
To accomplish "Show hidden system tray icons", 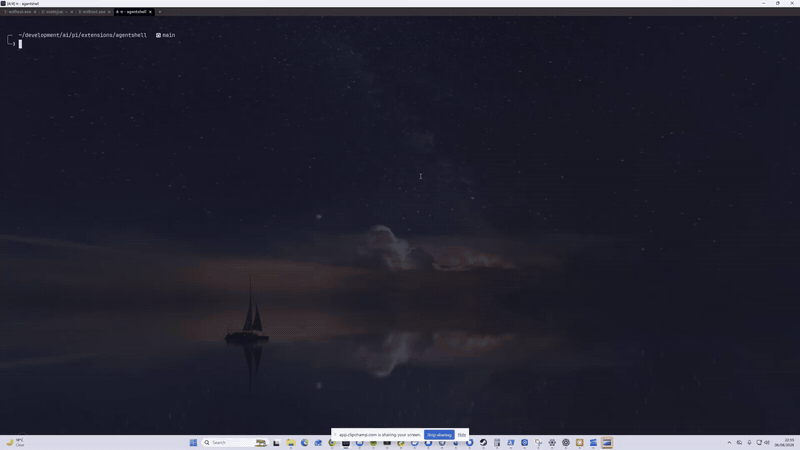I will (x=729, y=442).
